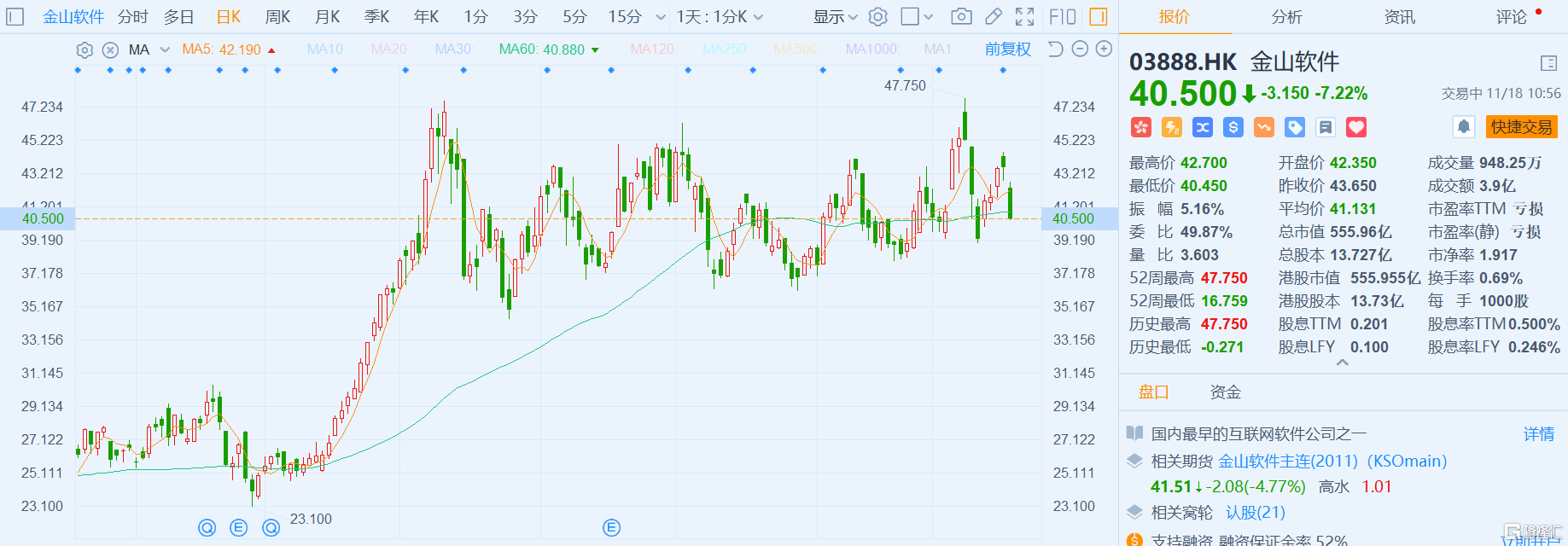Open the 评论 comments tab
The width and height of the screenshot is (1568, 546).
coord(1511,17)
